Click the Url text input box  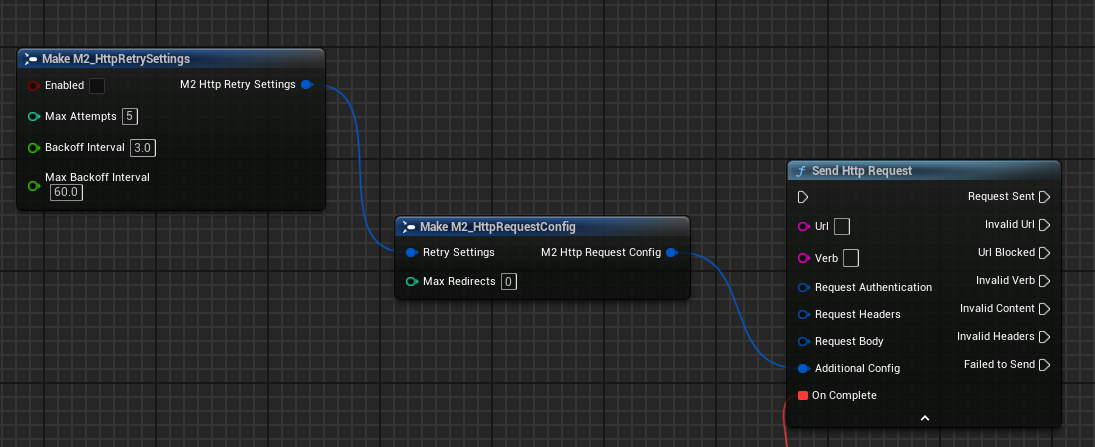[842, 227]
